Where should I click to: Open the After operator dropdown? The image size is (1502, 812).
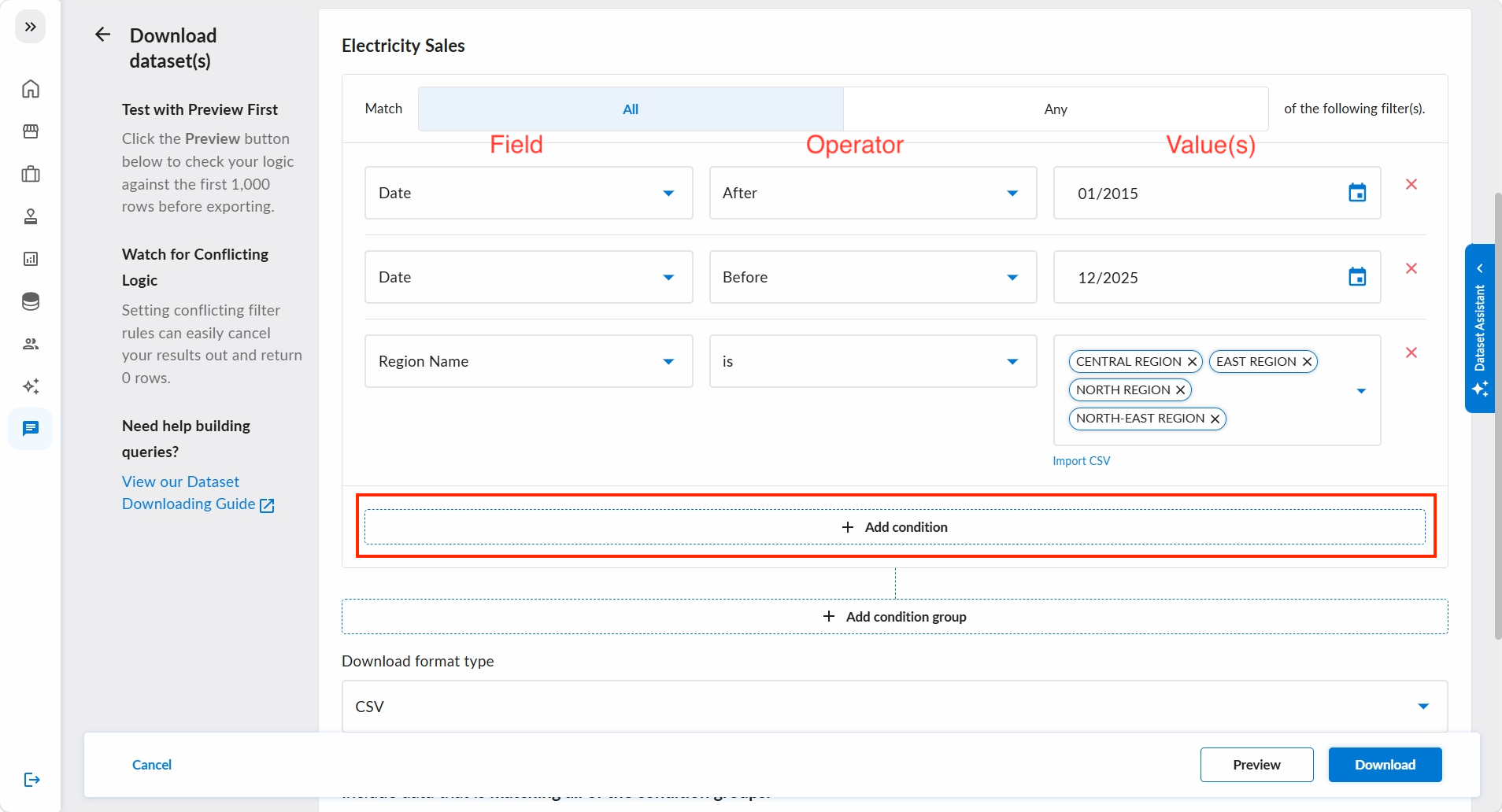tap(872, 193)
